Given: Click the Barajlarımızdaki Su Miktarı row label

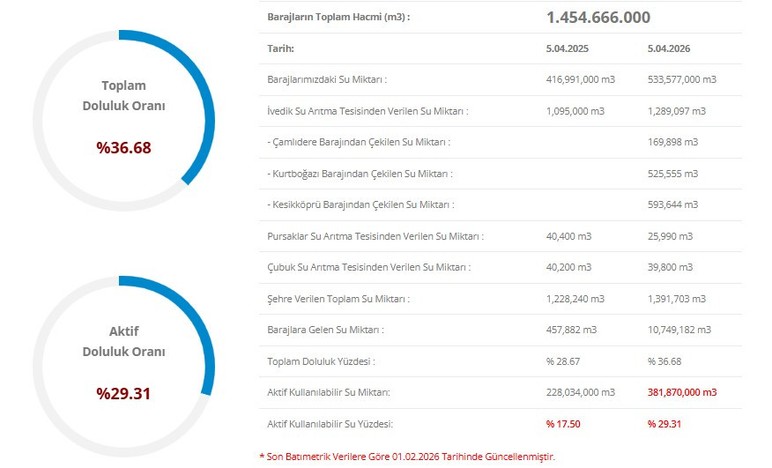Looking at the screenshot, I should (x=327, y=79).
